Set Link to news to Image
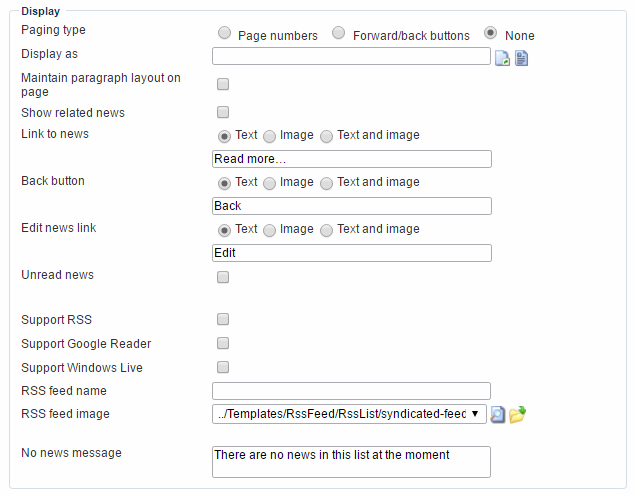Viewport: 634px width, 495px height. tap(270, 136)
